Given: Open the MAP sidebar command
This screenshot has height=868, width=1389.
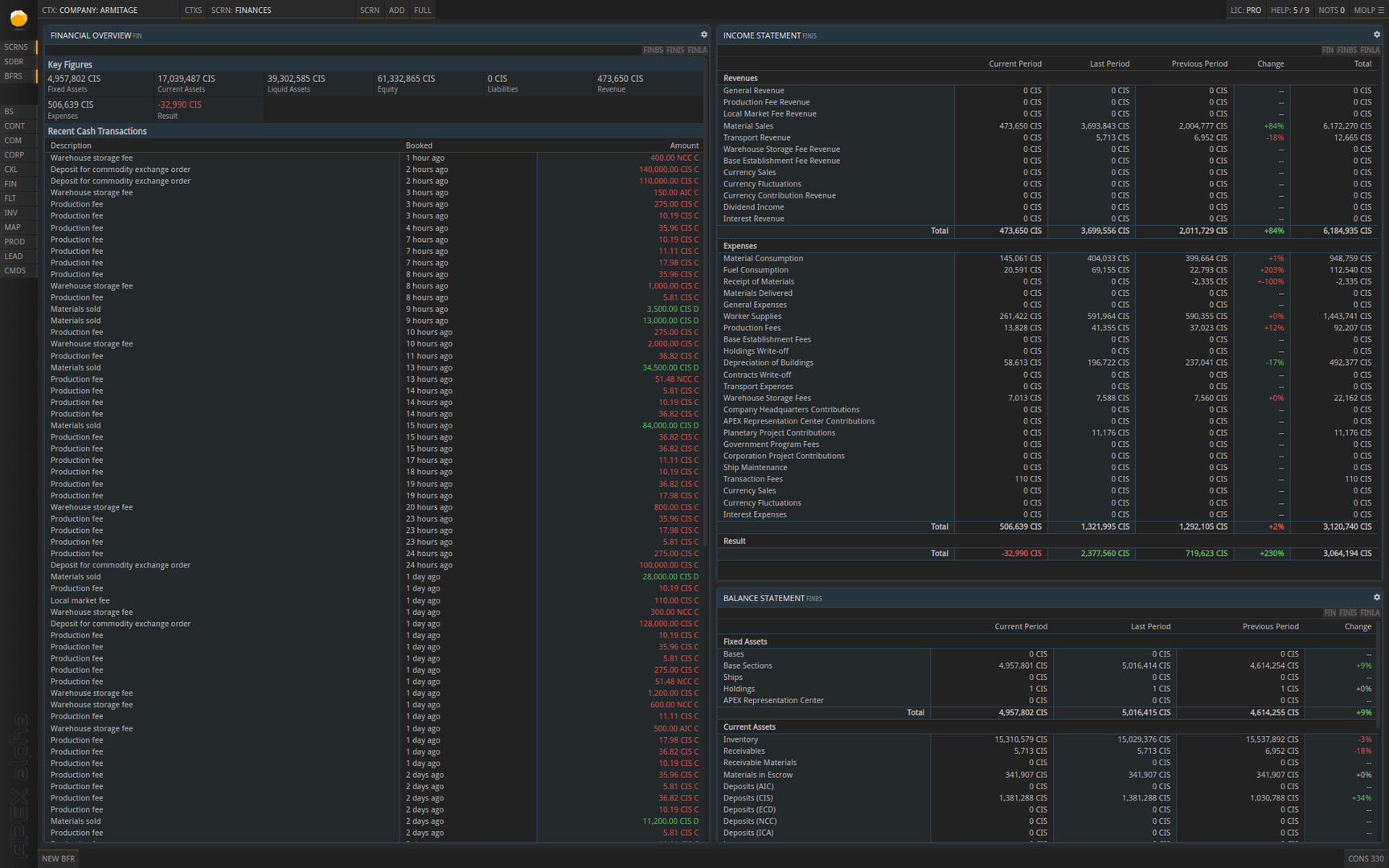Looking at the screenshot, I should click(x=11, y=227).
